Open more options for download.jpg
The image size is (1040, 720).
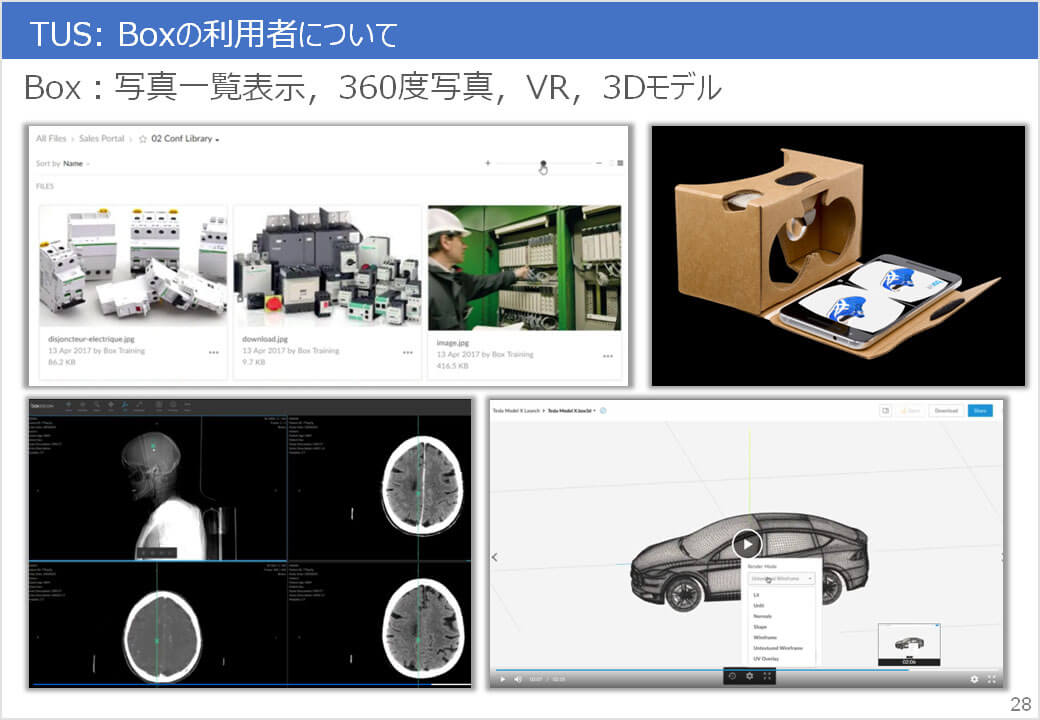408,352
